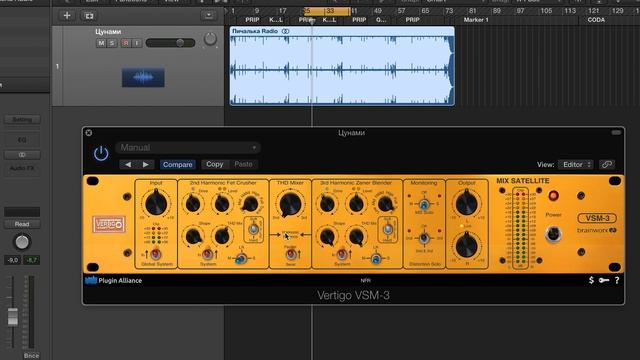The height and width of the screenshot is (360, 640).
Task: Click the dollar sign purchase icon
Action: point(591,280)
